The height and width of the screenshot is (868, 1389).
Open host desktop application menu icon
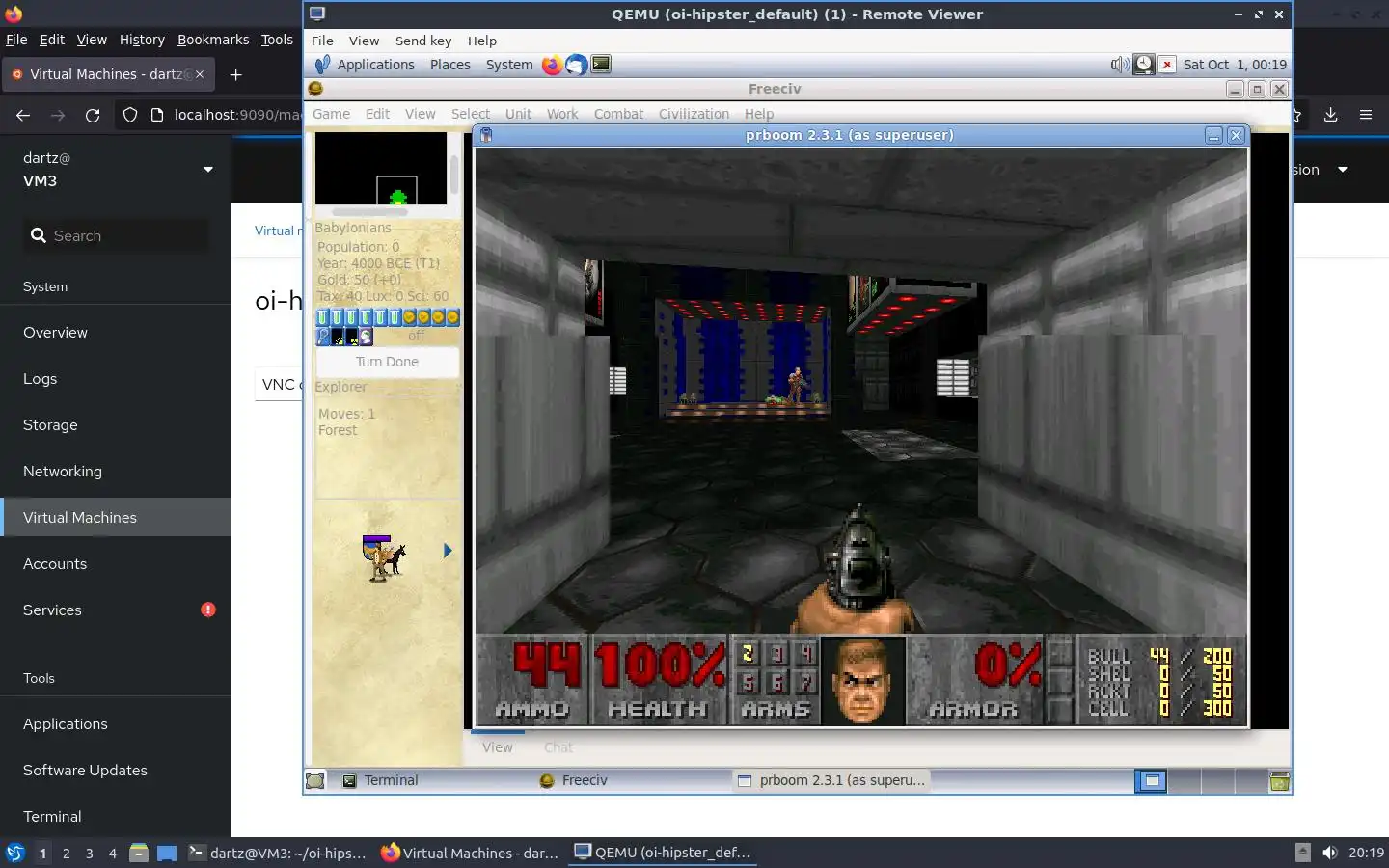point(15,853)
